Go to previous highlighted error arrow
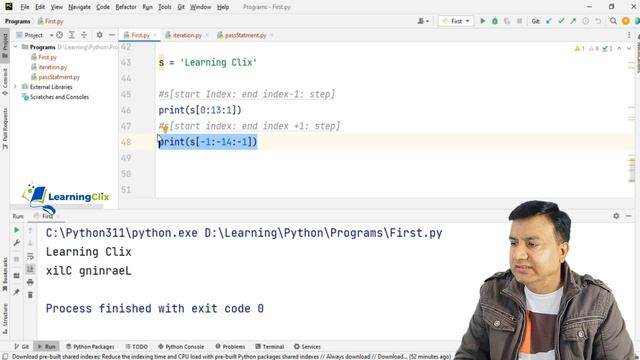Screen dimensions: 640x360 (x=619, y=49)
